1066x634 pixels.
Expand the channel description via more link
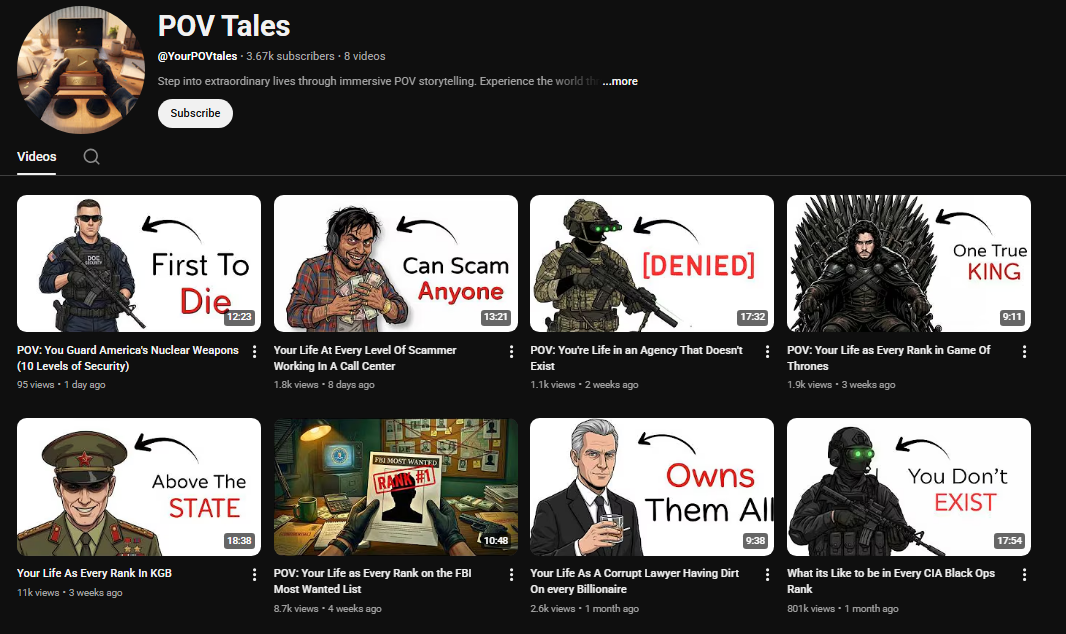pyautogui.click(x=620, y=81)
